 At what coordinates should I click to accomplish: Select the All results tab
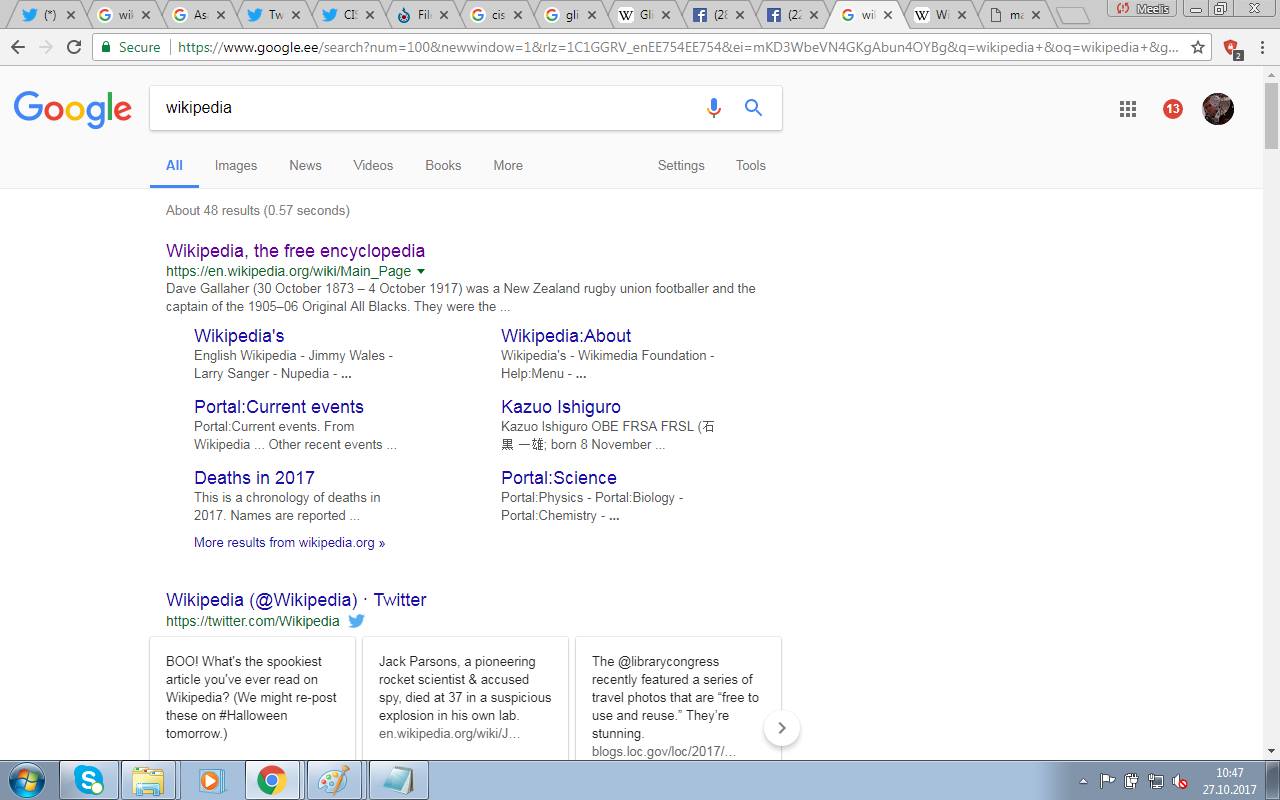pos(174,166)
